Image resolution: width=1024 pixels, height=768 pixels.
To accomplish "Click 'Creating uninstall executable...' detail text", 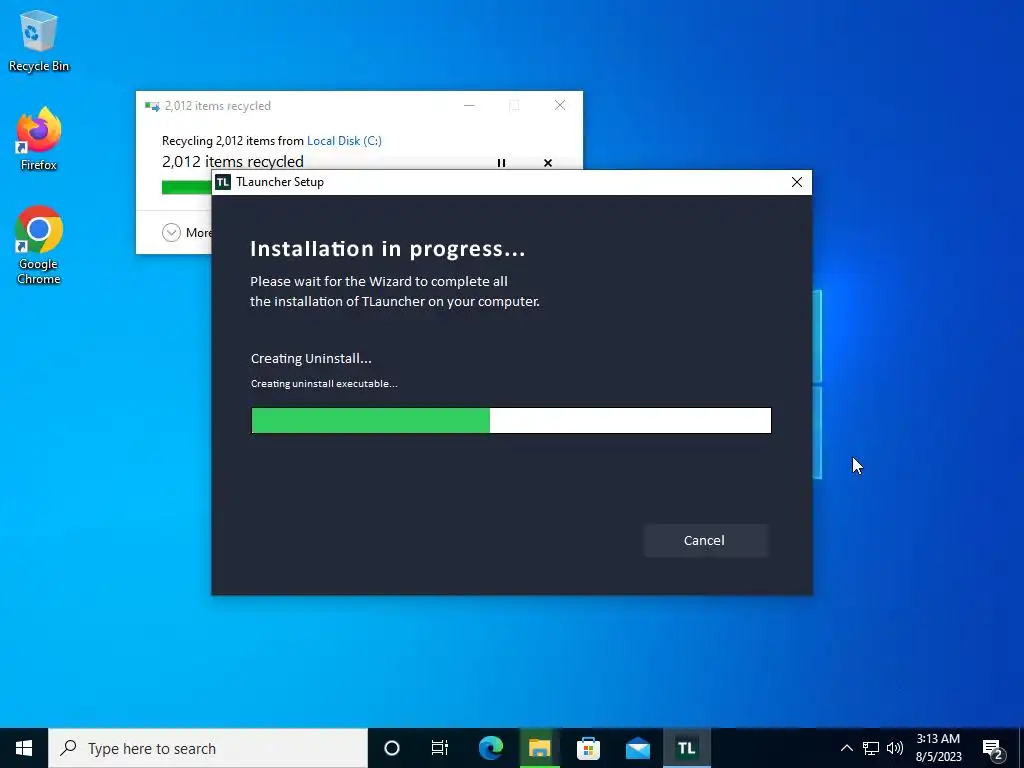I will (x=324, y=383).
